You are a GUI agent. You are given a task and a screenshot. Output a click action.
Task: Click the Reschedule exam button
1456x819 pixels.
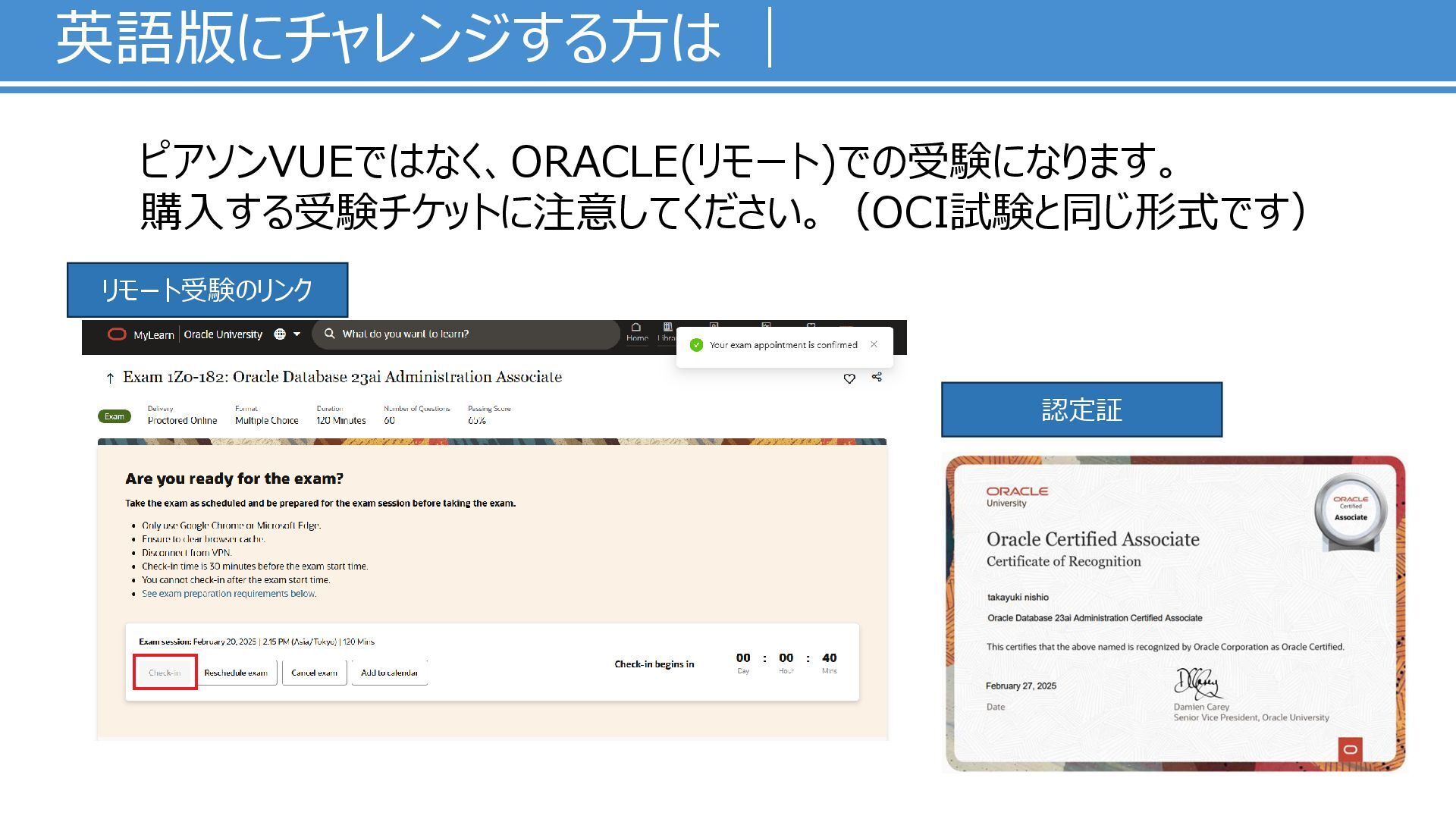pyautogui.click(x=236, y=673)
